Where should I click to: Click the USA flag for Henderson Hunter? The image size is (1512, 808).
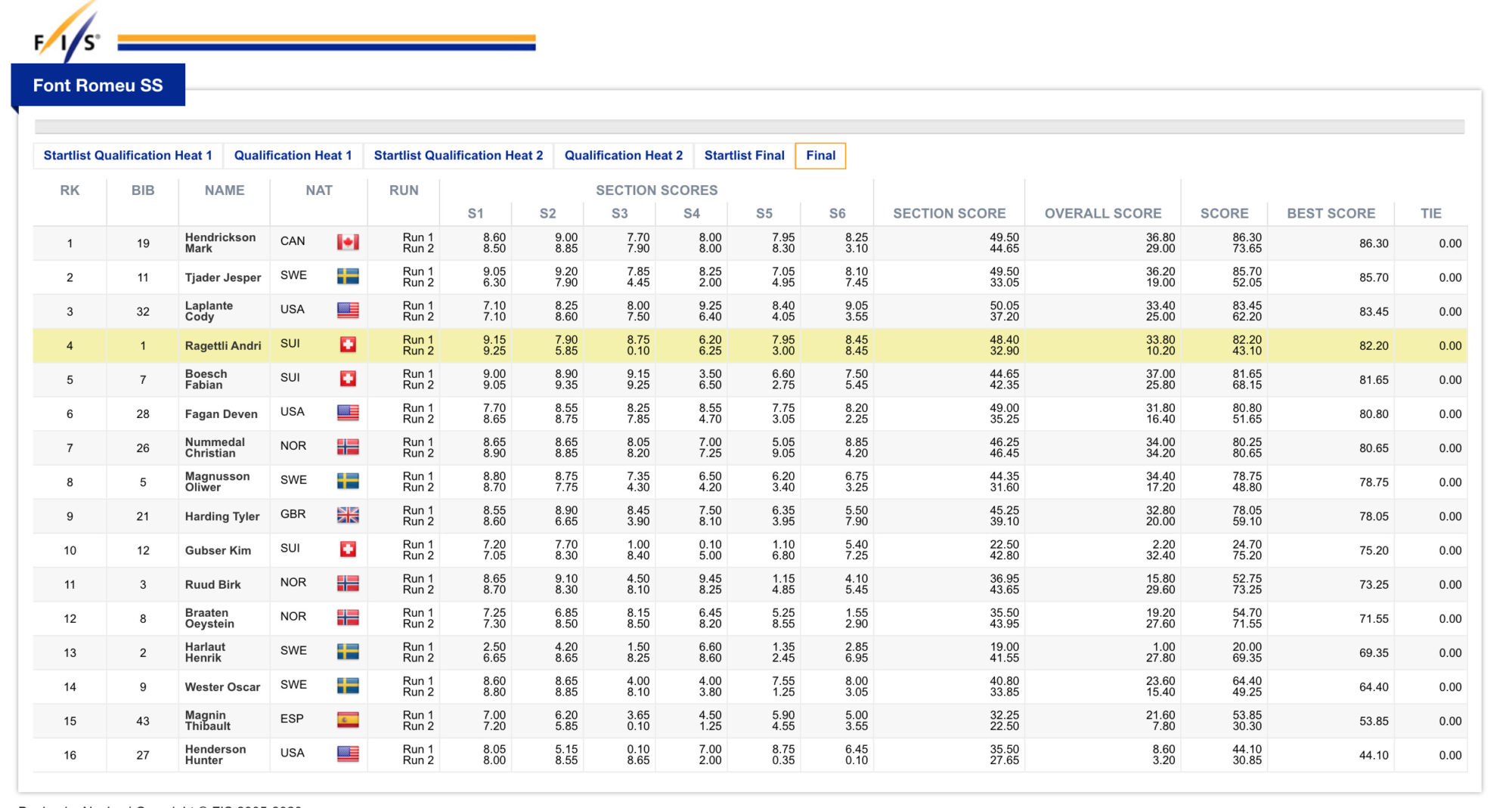[x=348, y=754]
